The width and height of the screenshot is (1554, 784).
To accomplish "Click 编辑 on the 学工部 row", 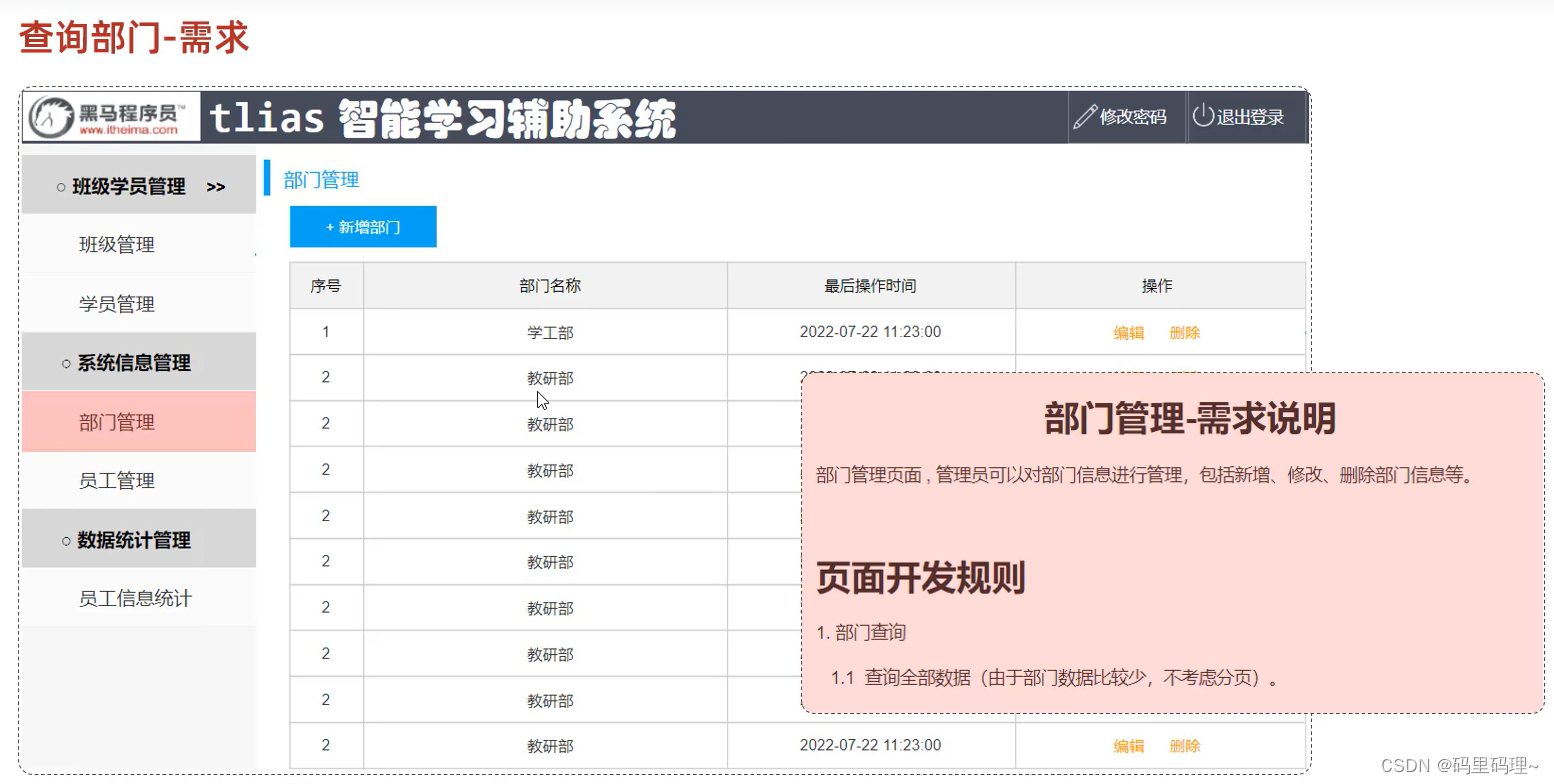I will click(x=1127, y=332).
